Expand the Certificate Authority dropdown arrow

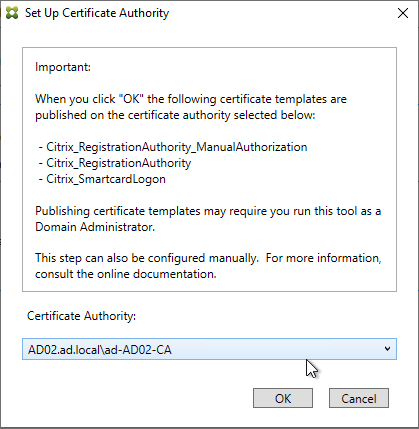(x=387, y=349)
